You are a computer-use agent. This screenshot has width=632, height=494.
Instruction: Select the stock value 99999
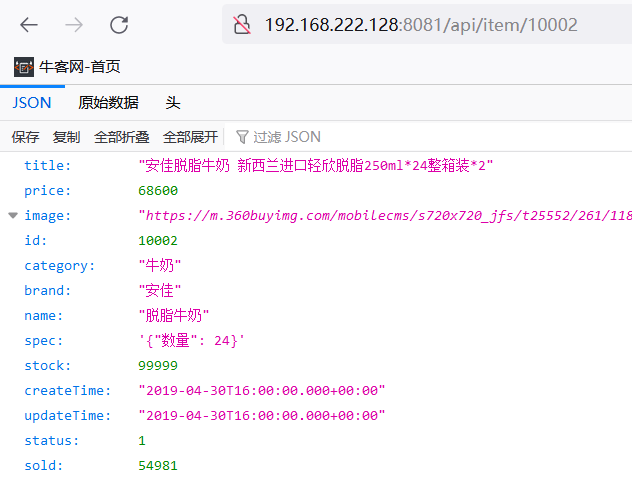click(x=158, y=365)
